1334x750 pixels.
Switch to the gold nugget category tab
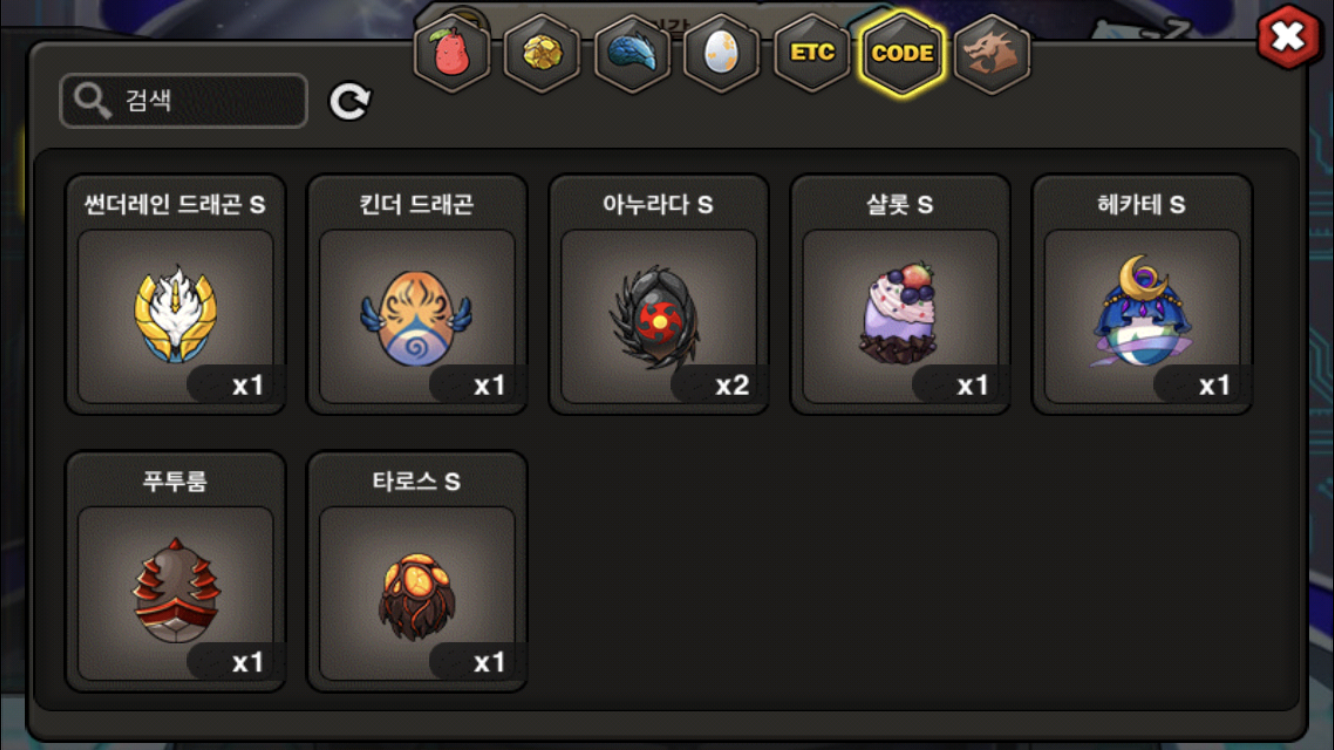coord(542,53)
